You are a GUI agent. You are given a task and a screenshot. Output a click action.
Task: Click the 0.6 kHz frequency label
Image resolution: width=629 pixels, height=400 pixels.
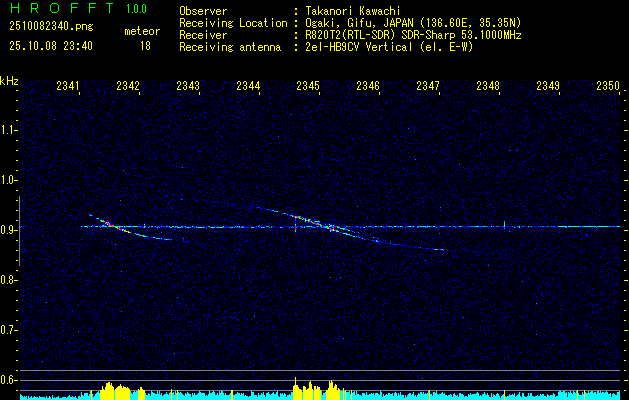tap(9, 380)
